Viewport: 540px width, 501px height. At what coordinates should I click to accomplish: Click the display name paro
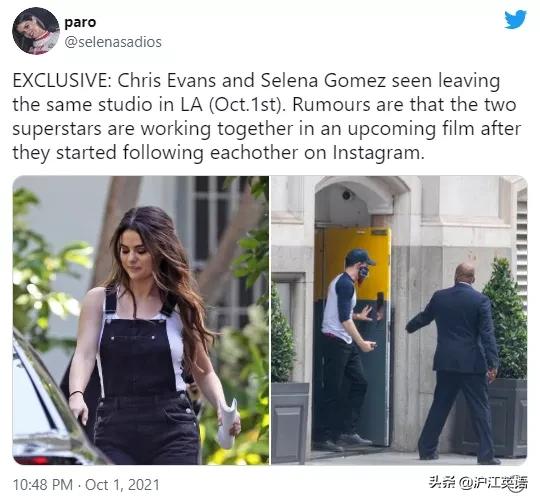80,22
